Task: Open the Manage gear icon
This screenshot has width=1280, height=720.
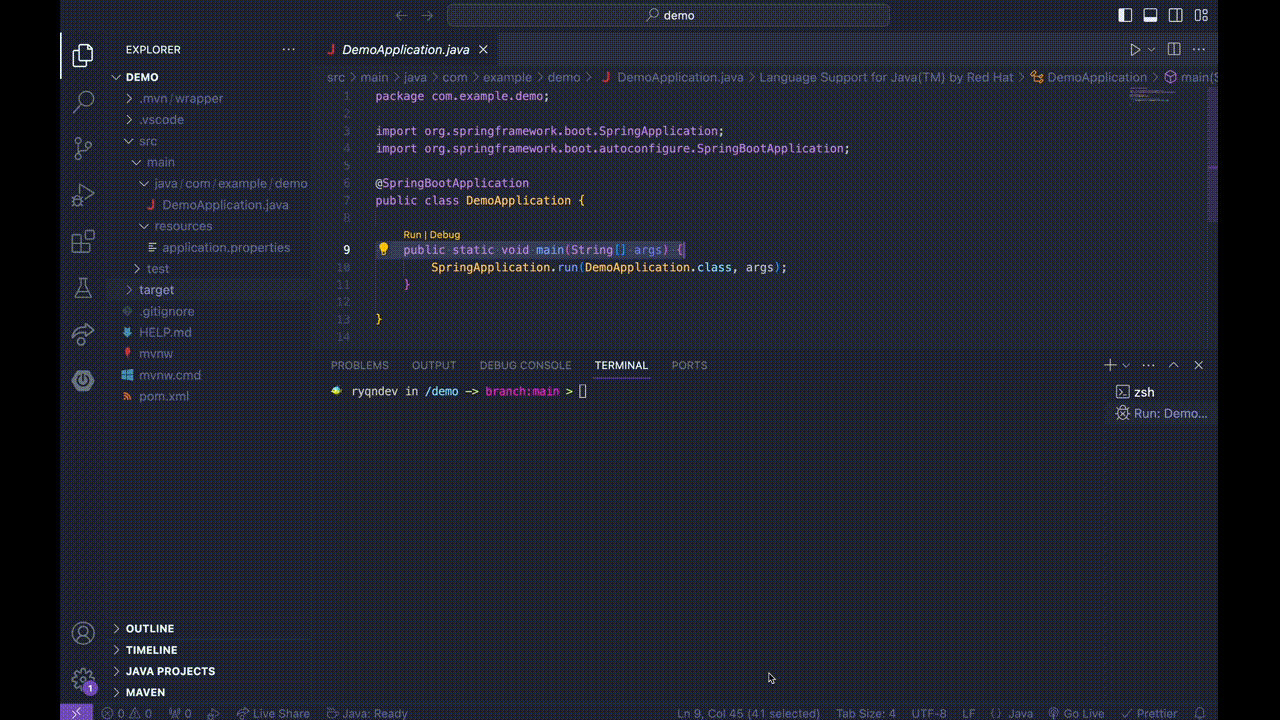Action: click(83, 680)
